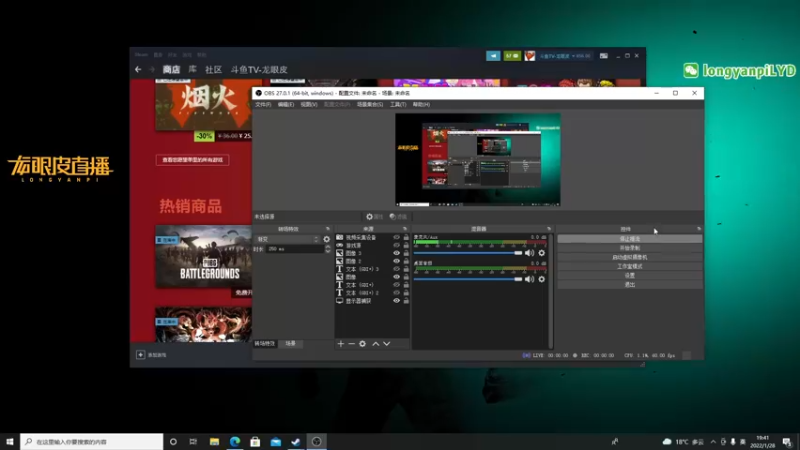Click transition 时长 250 ms input field
This screenshot has width=800, height=450.
(295, 249)
